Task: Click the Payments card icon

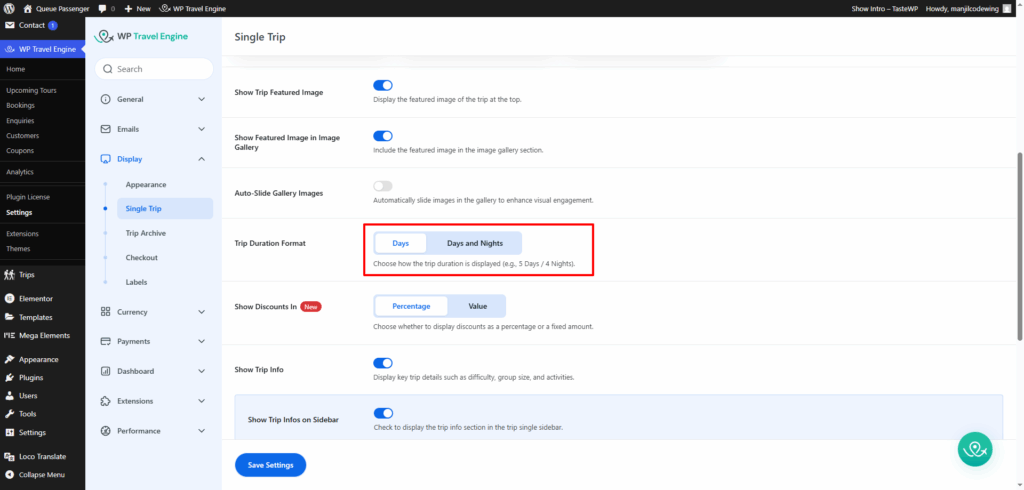Action: 106,341
